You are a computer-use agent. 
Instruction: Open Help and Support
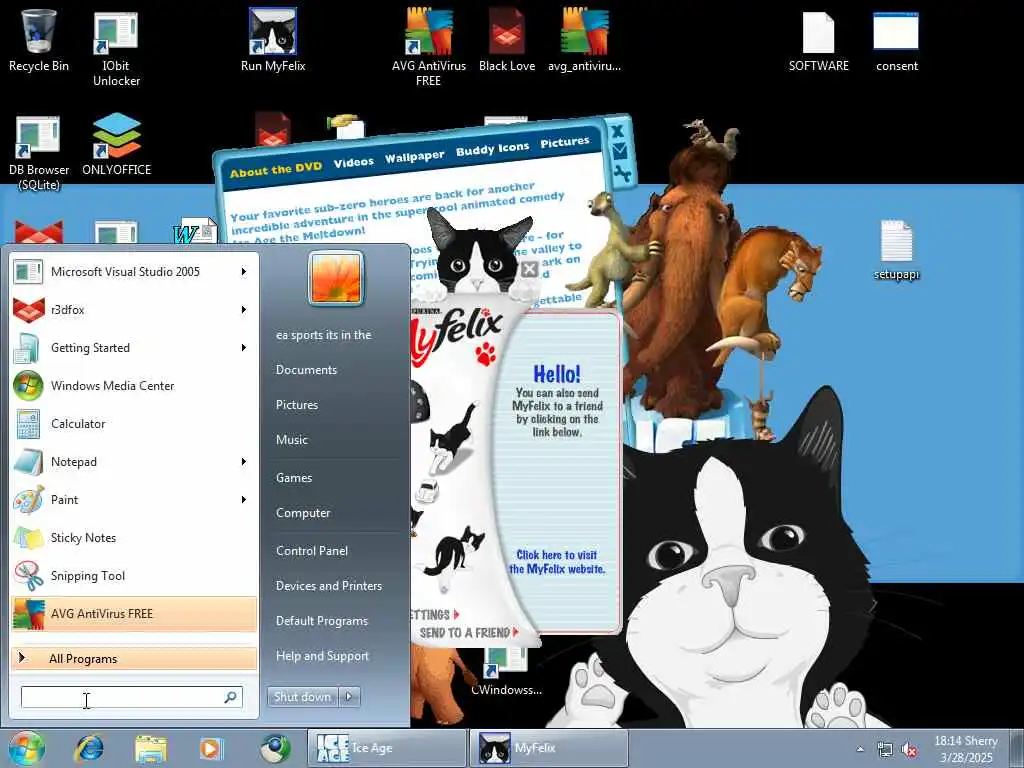(x=323, y=656)
